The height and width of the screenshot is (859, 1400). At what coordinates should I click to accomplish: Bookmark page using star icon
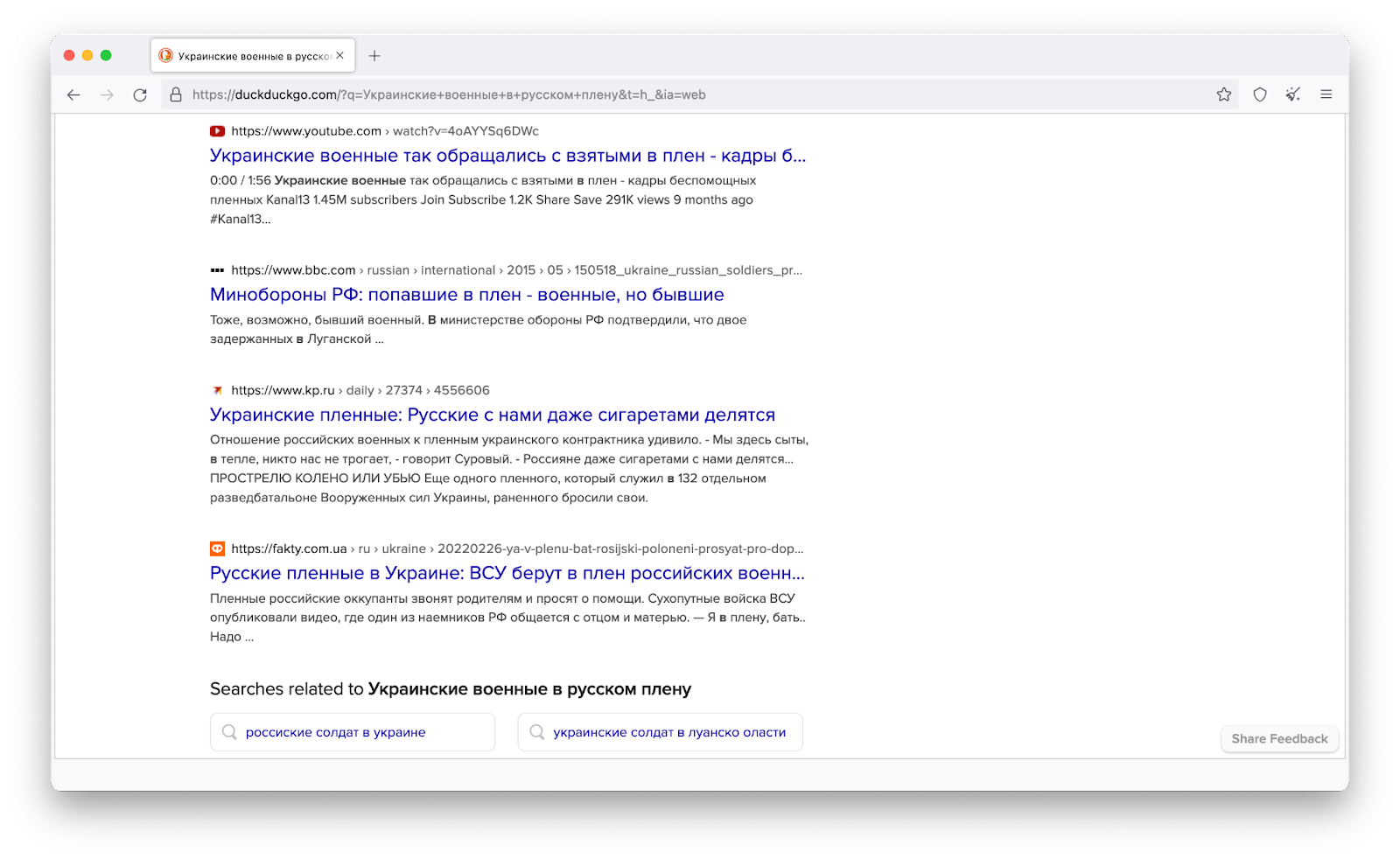(1223, 94)
